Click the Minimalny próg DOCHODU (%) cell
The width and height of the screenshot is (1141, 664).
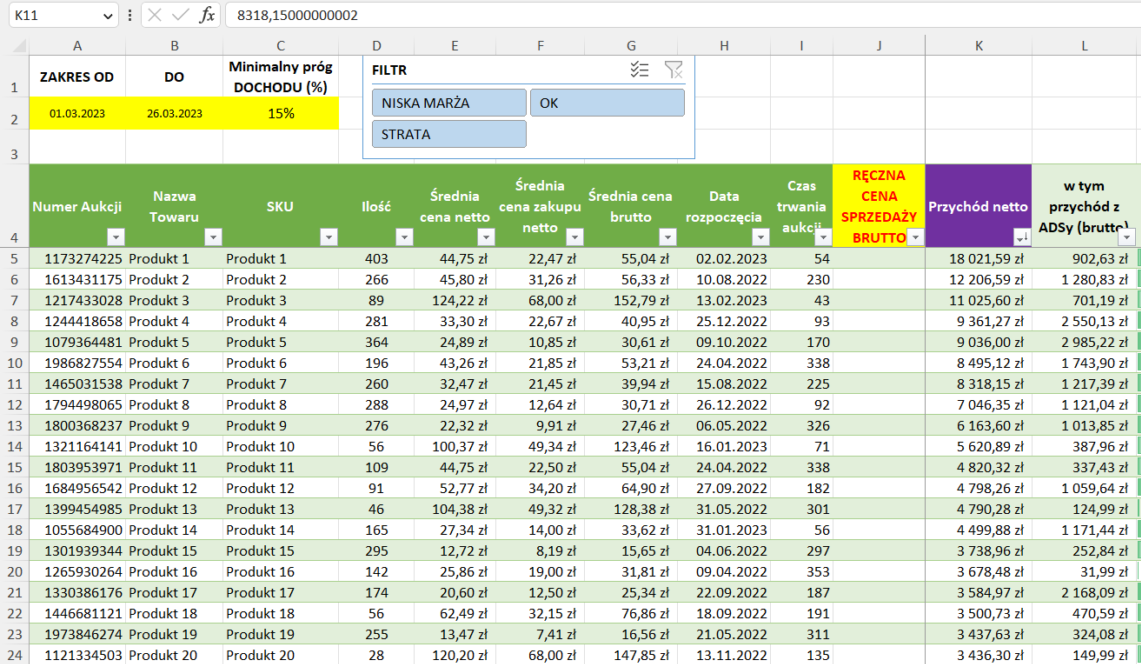point(281,76)
